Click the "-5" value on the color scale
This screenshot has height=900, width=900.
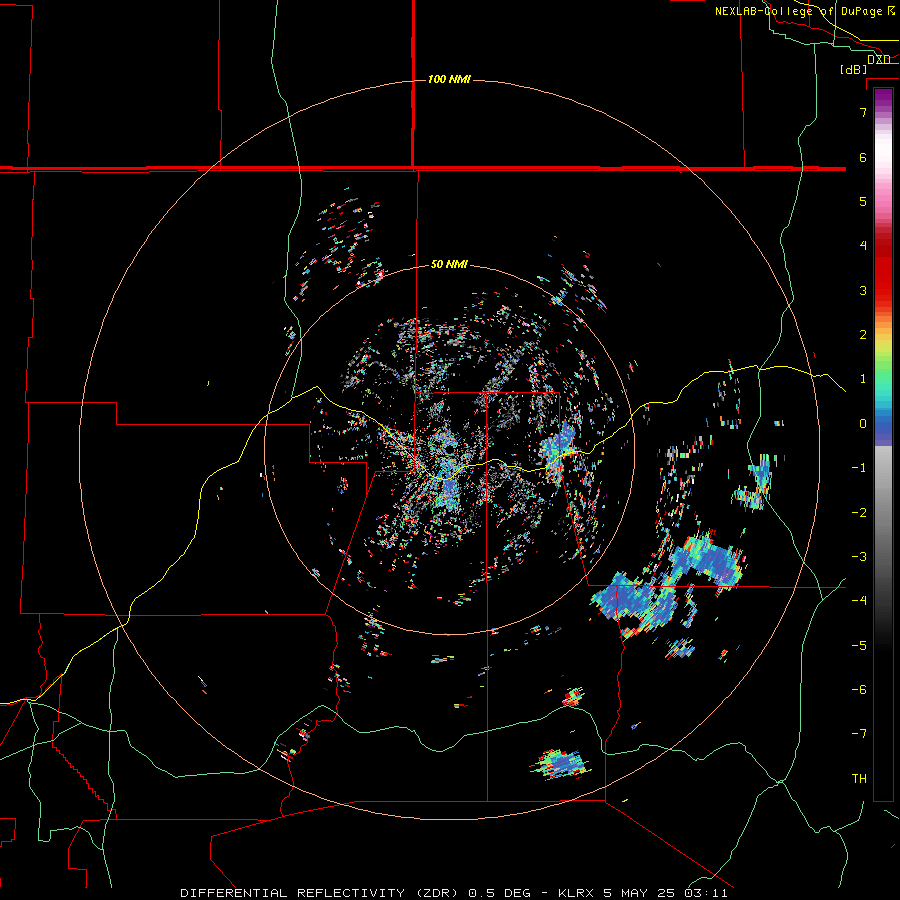click(x=859, y=646)
